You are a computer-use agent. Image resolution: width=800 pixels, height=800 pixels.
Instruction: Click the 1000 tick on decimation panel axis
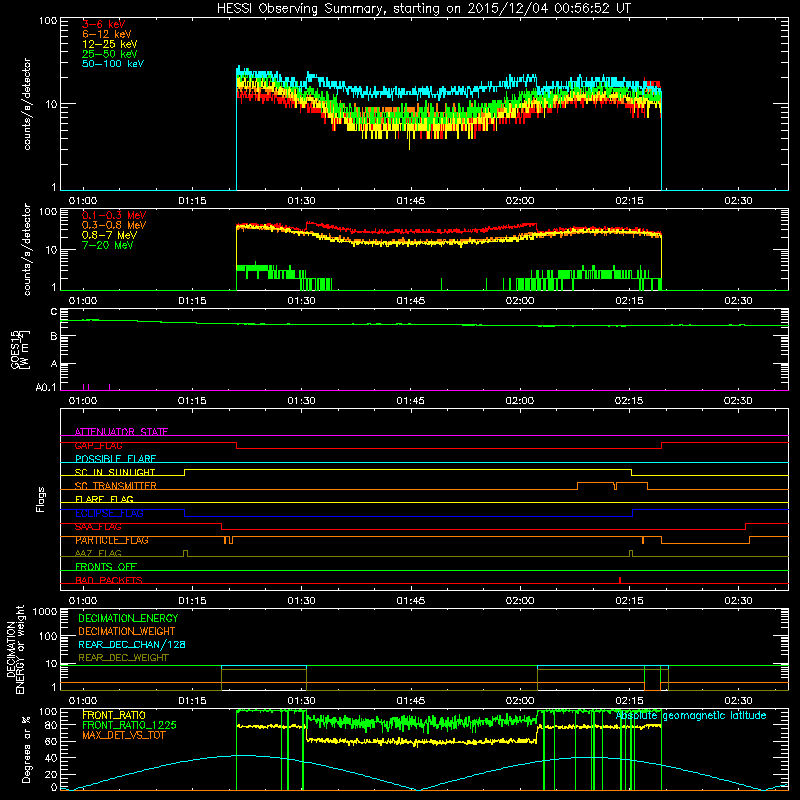coord(45,611)
